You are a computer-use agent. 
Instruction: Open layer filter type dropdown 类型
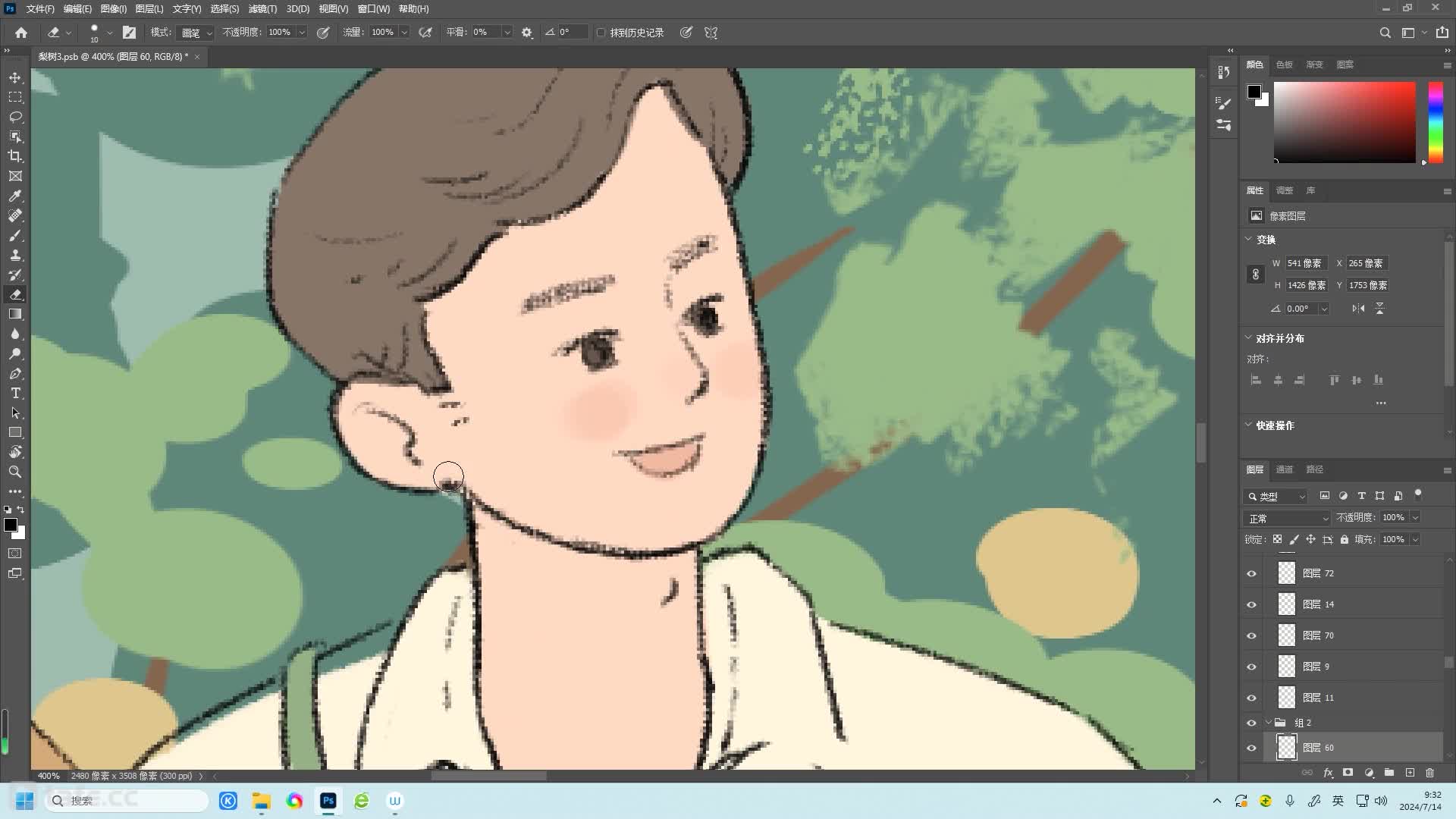[1276, 496]
